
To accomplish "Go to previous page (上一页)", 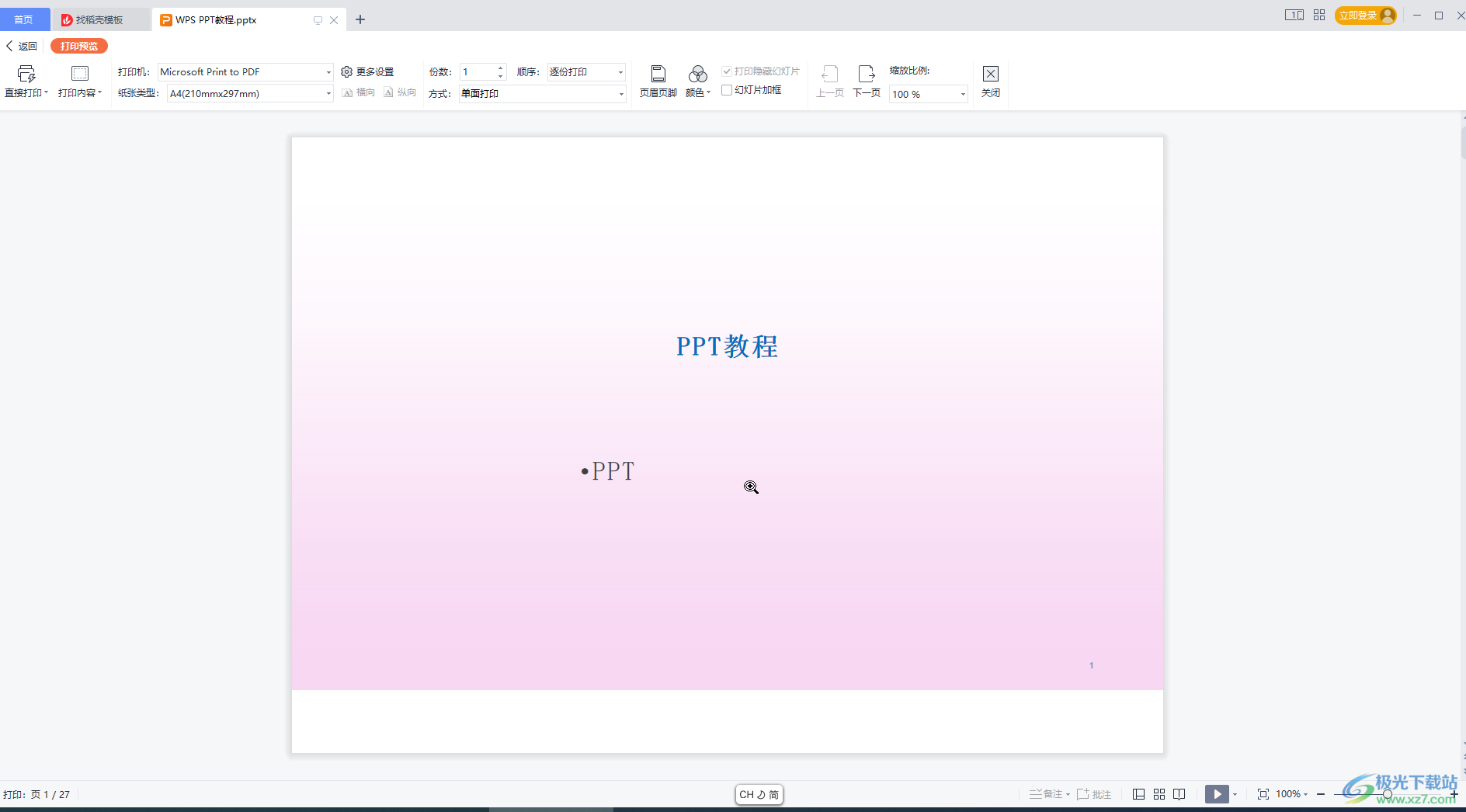I will click(830, 82).
